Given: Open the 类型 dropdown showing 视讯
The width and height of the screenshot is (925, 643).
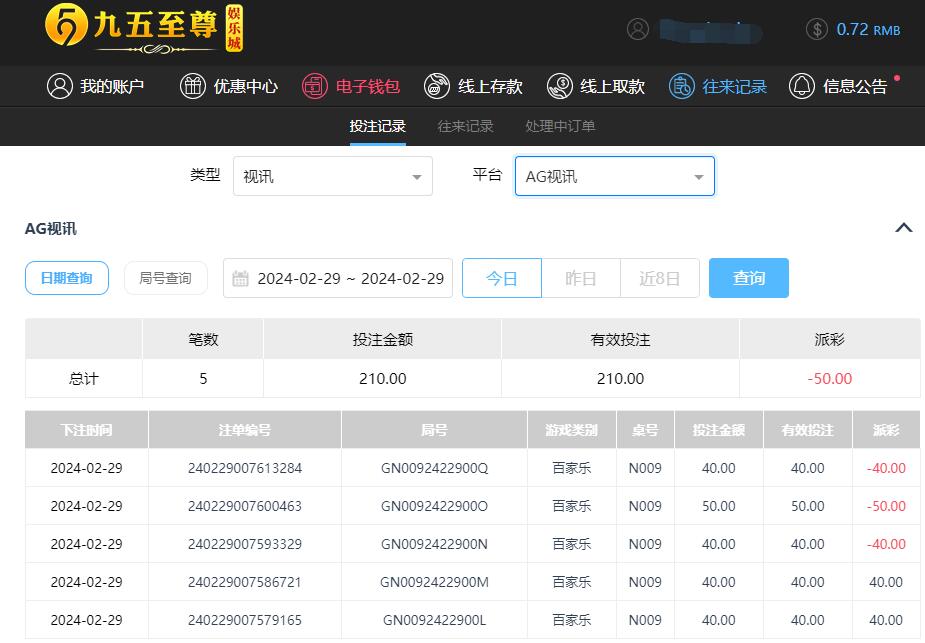Looking at the screenshot, I should point(332,176).
